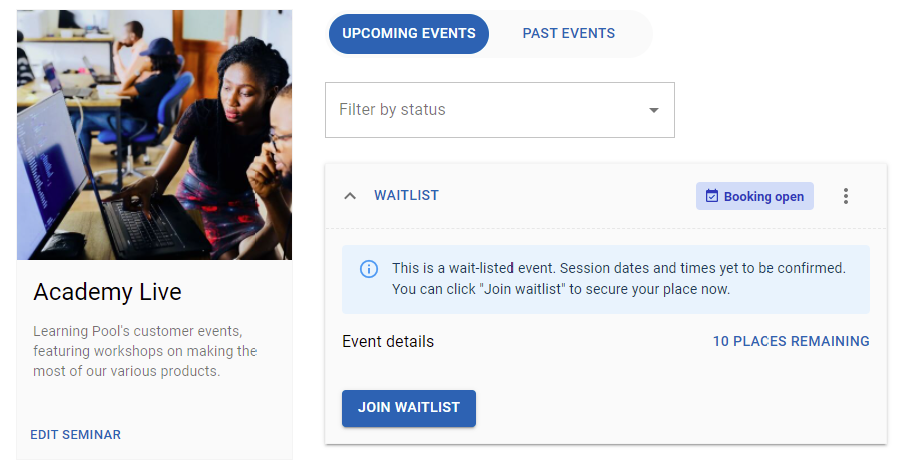Click the info icon in the waitlist notice
The image size is (924, 467).
[369, 269]
